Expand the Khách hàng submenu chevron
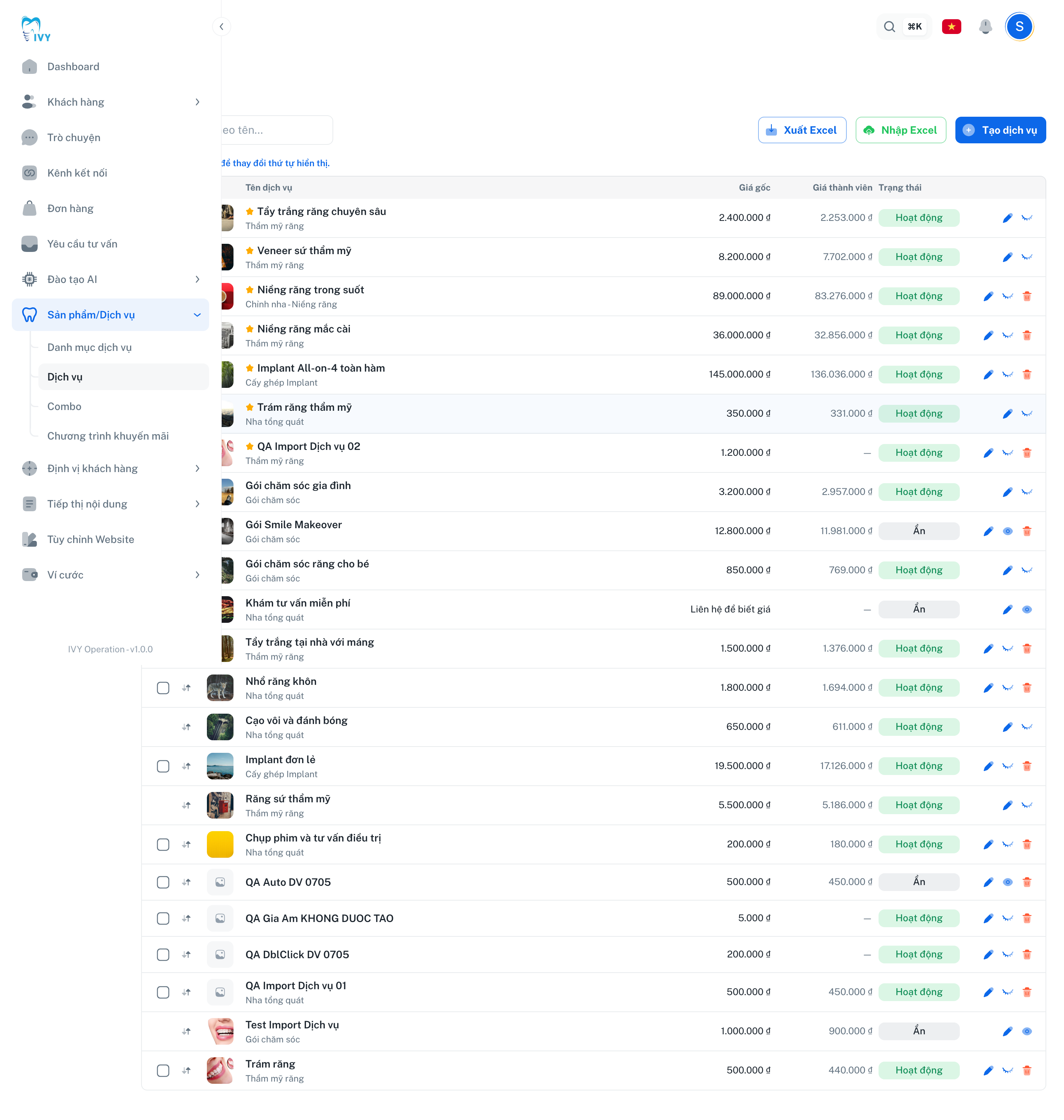The width and height of the screenshot is (1064, 1120). [x=197, y=102]
